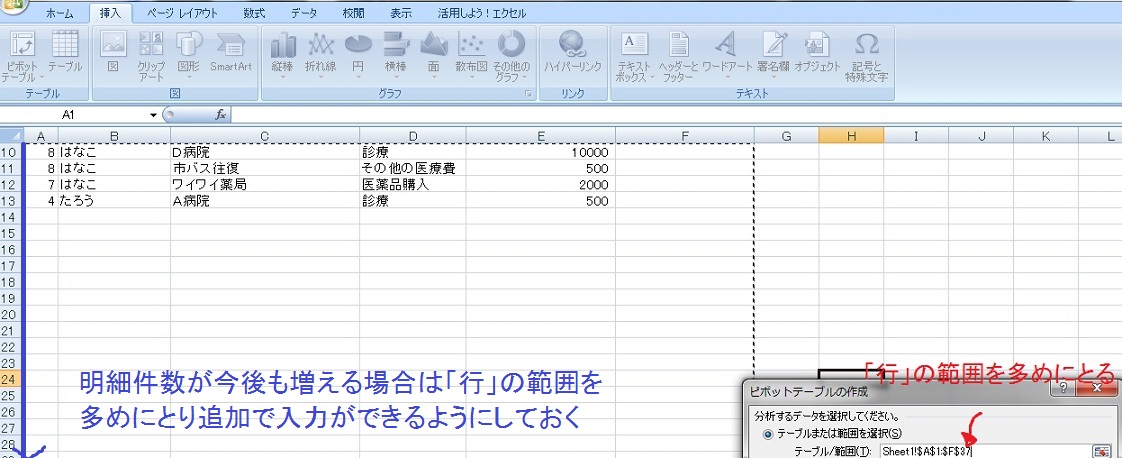Insert a 縦棒 column chart
The image size is (1122, 458).
283,56
